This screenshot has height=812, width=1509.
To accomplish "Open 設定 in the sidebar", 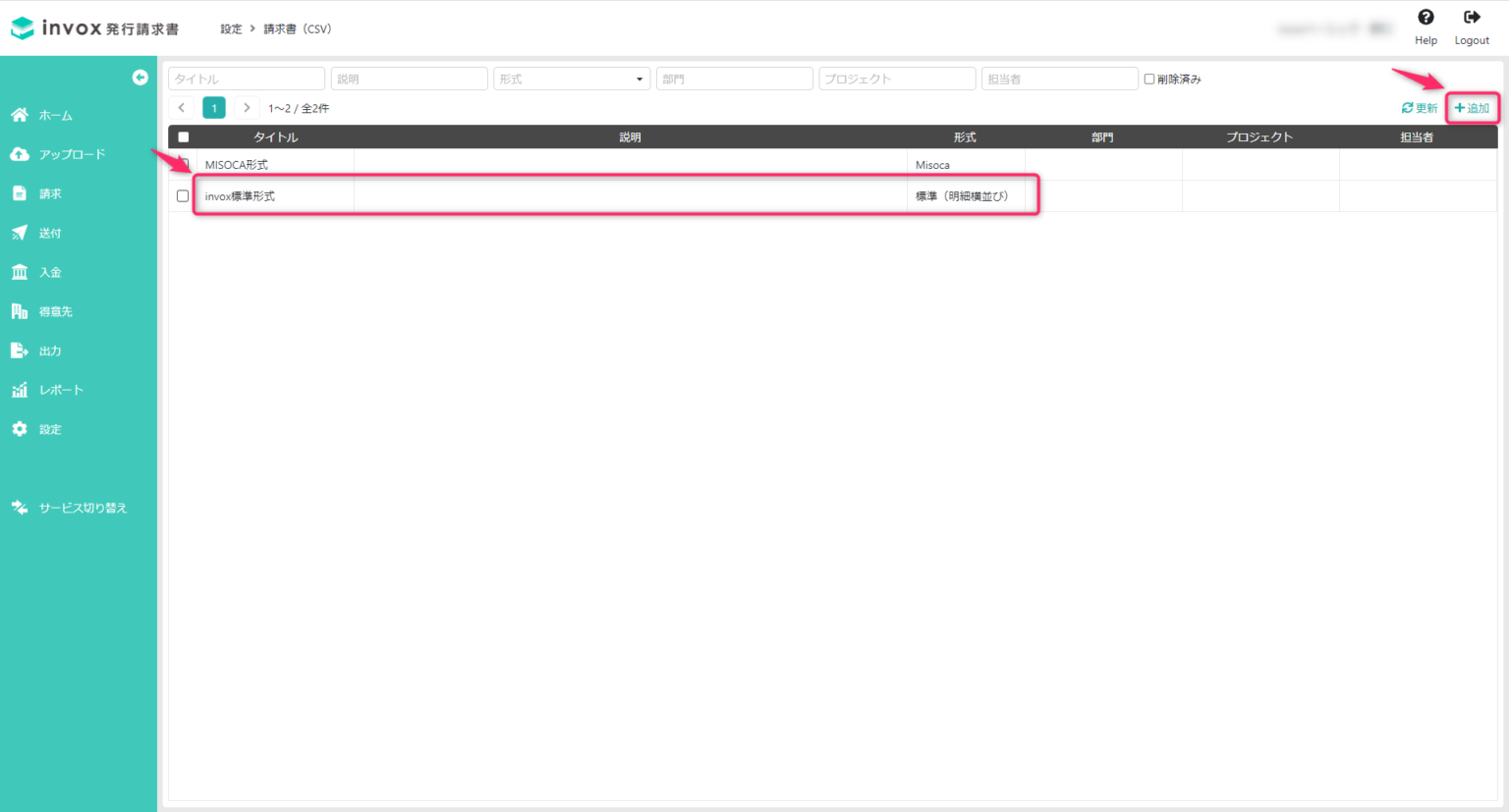I will [49, 430].
